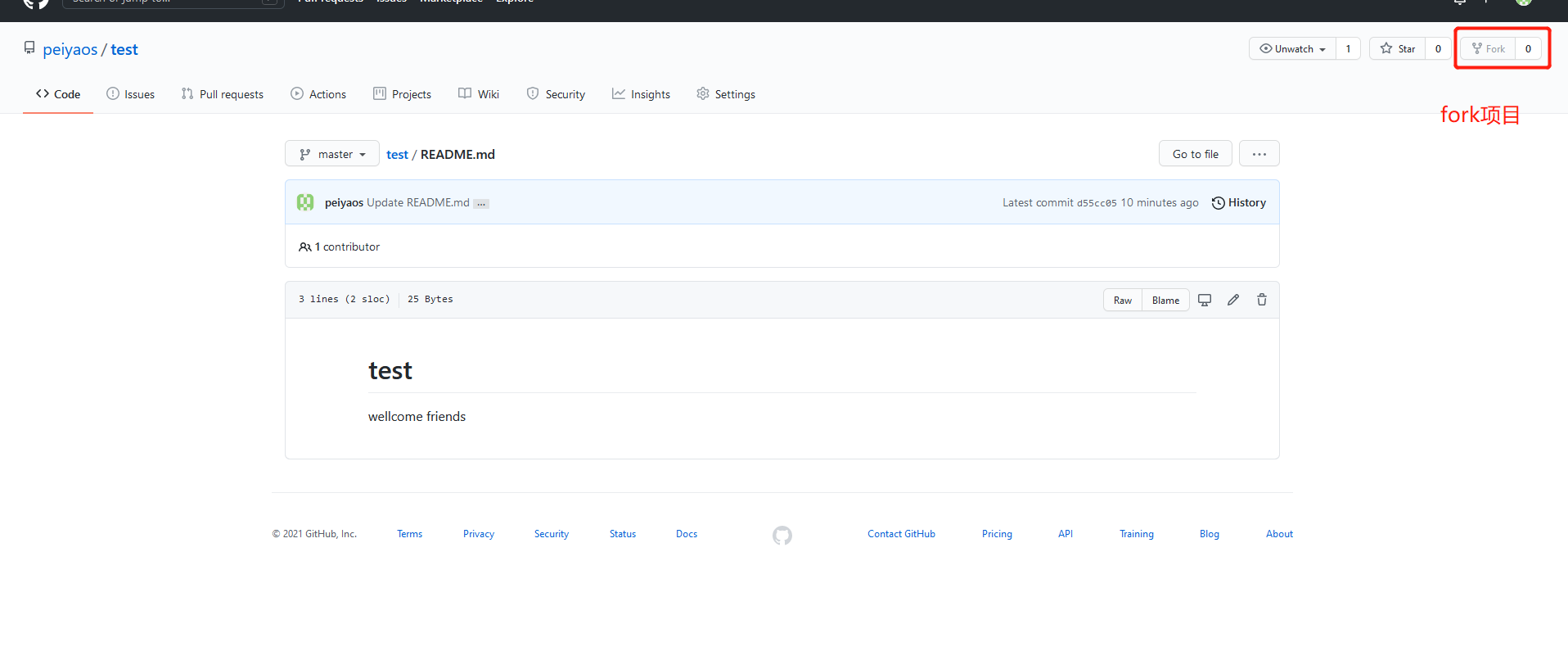Screen dimensions: 1568x665
Task: Delete the file with trash icon
Action: (1262, 300)
